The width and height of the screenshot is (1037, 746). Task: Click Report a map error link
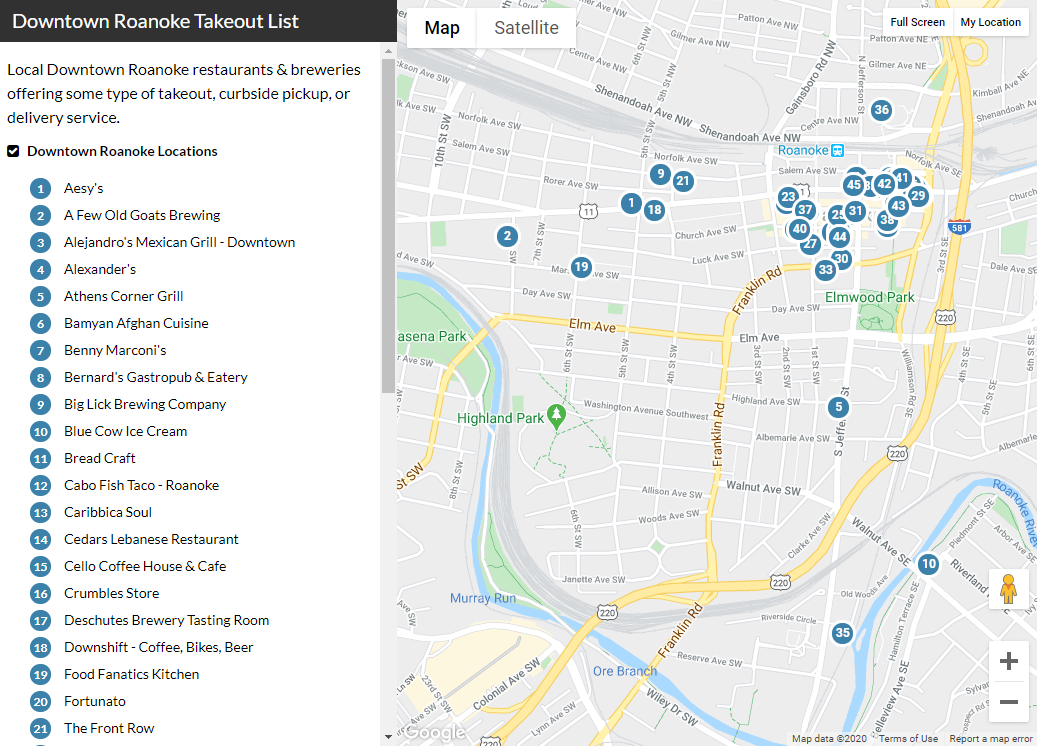[991, 739]
